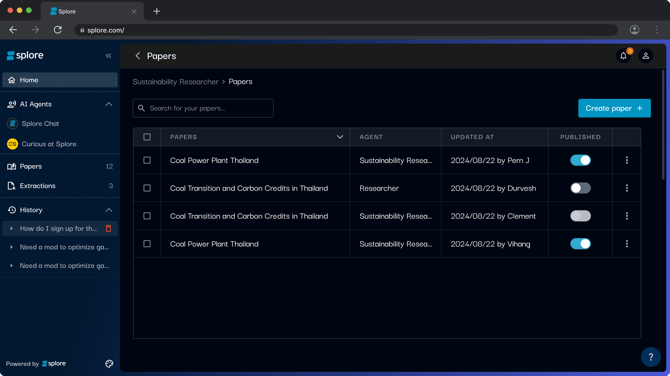
Task: Expand the second 'Need a mod to optimize' history item
Action: point(11,266)
